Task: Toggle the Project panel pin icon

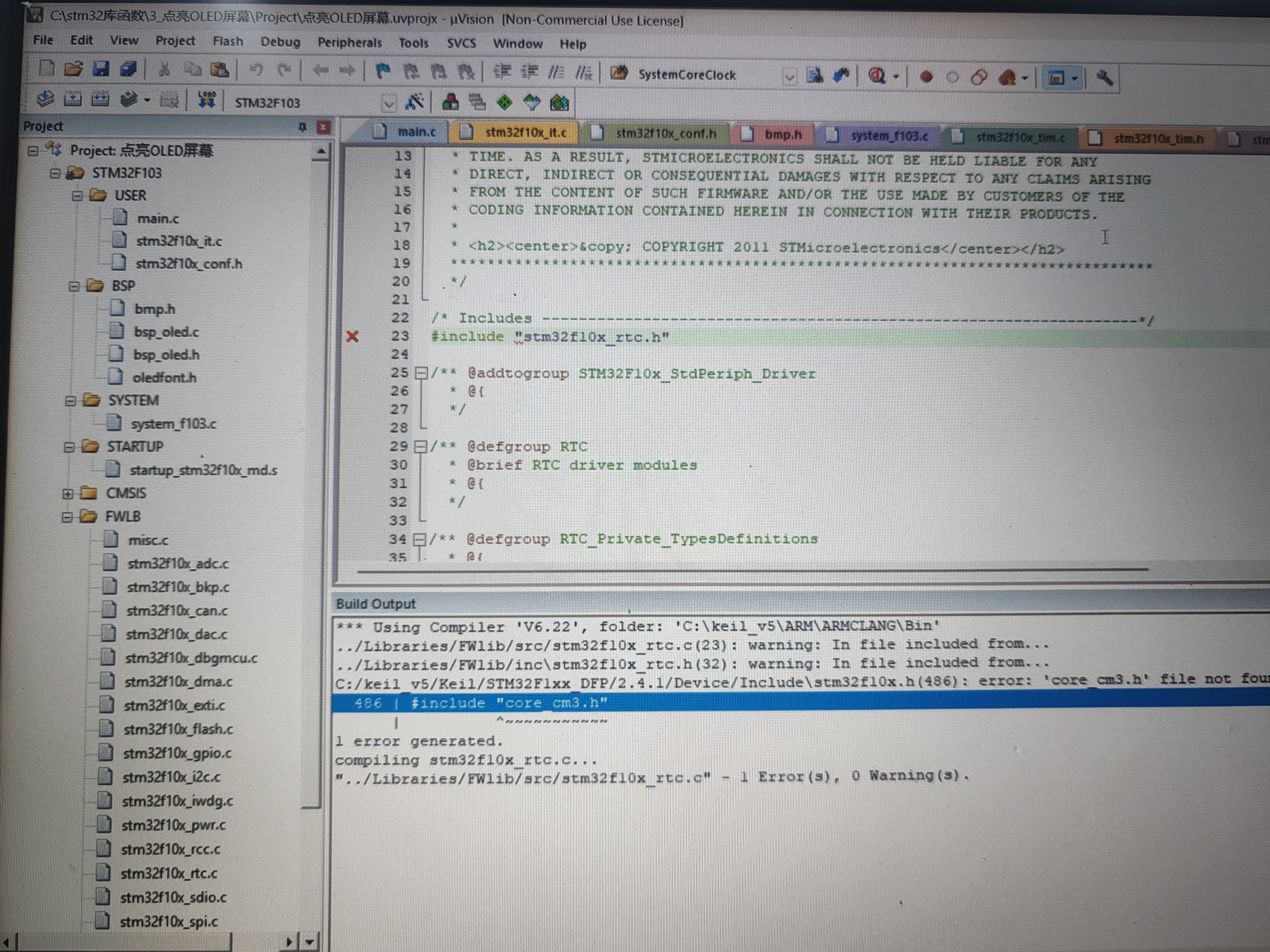Action: [x=302, y=127]
